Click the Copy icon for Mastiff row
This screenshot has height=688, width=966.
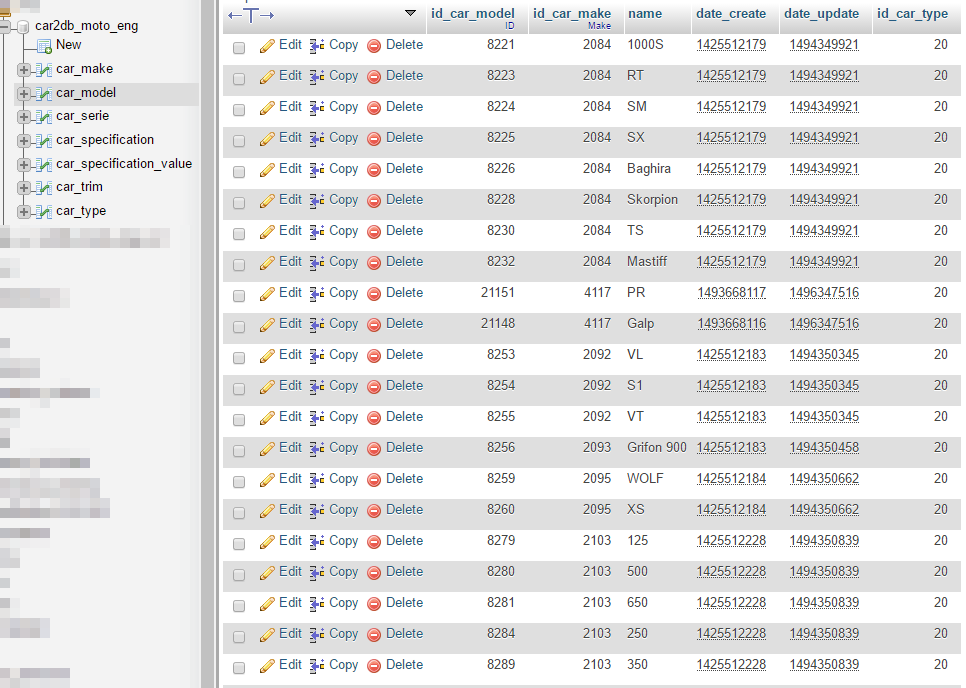pos(317,263)
